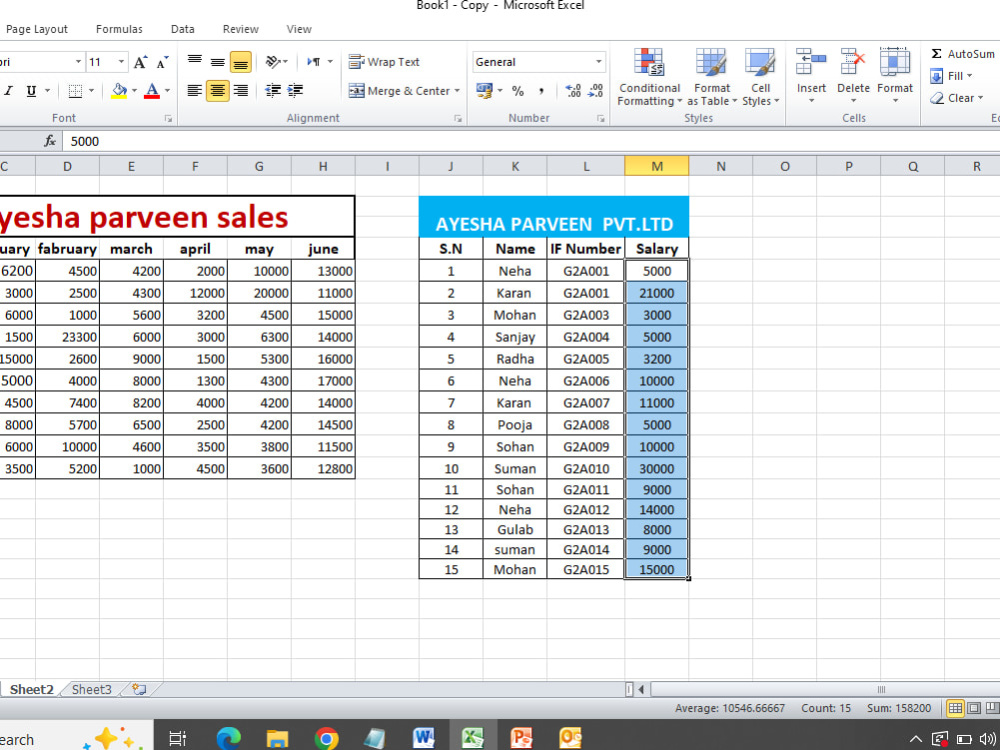Viewport: 1000px width, 750px height.
Task: Switch to Formulas ribbon tab
Action: [119, 29]
